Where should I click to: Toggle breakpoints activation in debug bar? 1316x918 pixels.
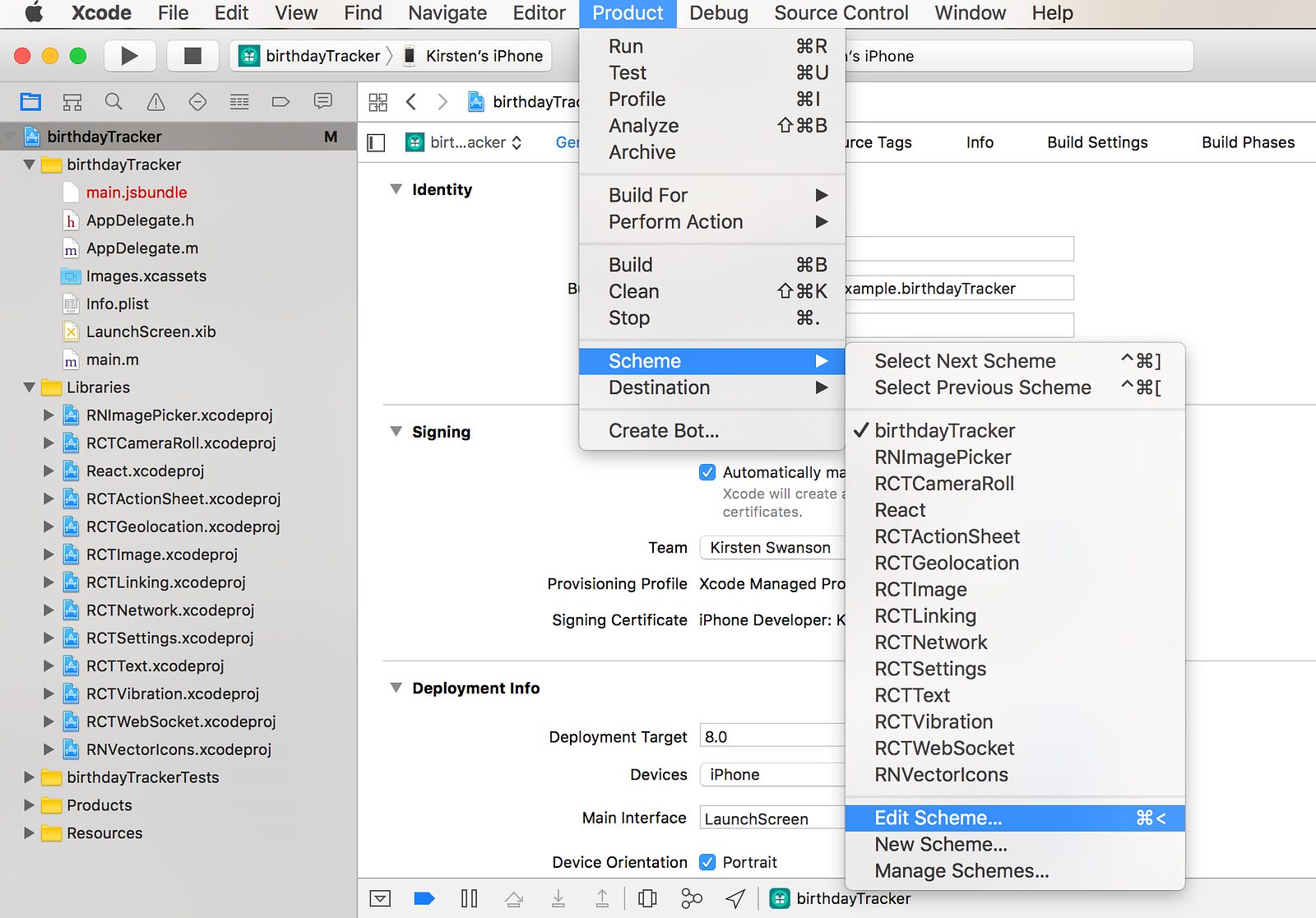(x=424, y=898)
